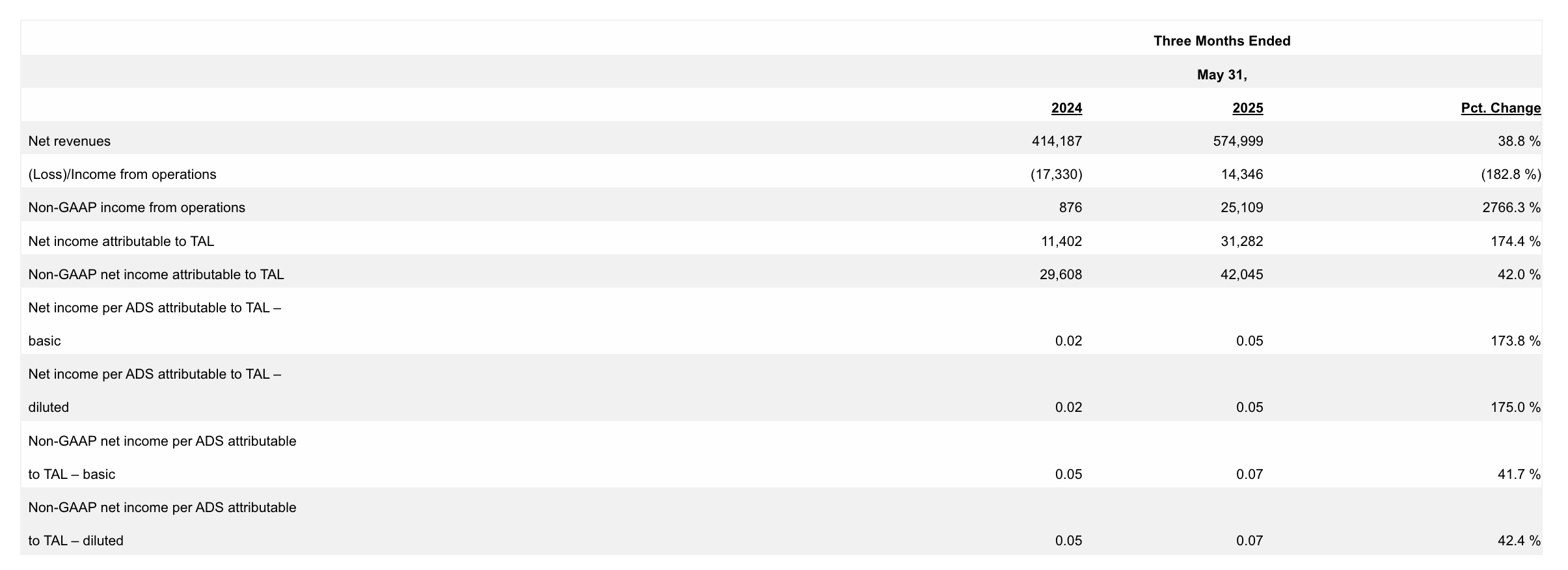Select the Non-GAAP income from operations label
This screenshot has height=570, width=1568.
coord(137,208)
